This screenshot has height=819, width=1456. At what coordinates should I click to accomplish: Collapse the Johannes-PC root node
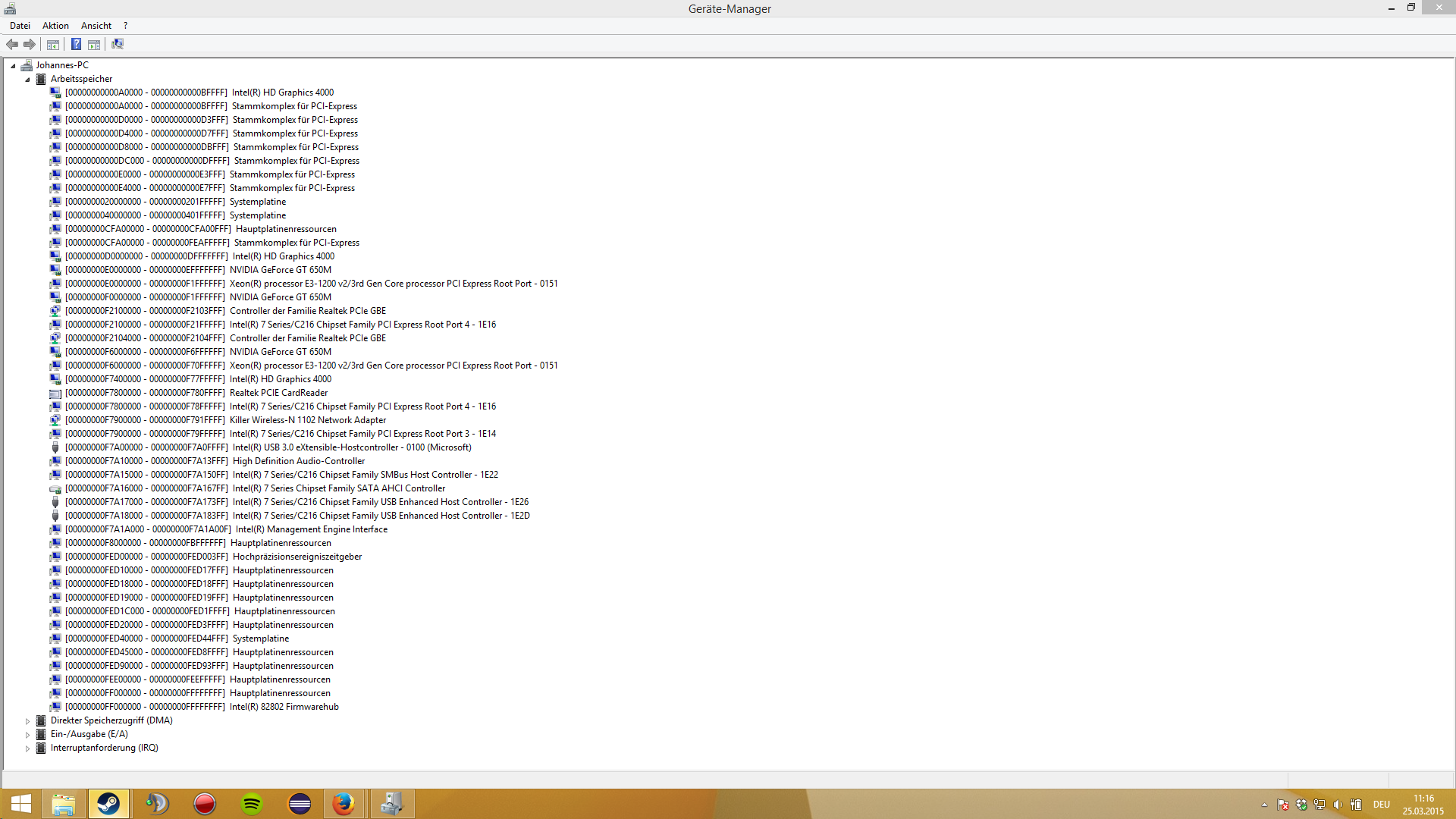click(13, 66)
